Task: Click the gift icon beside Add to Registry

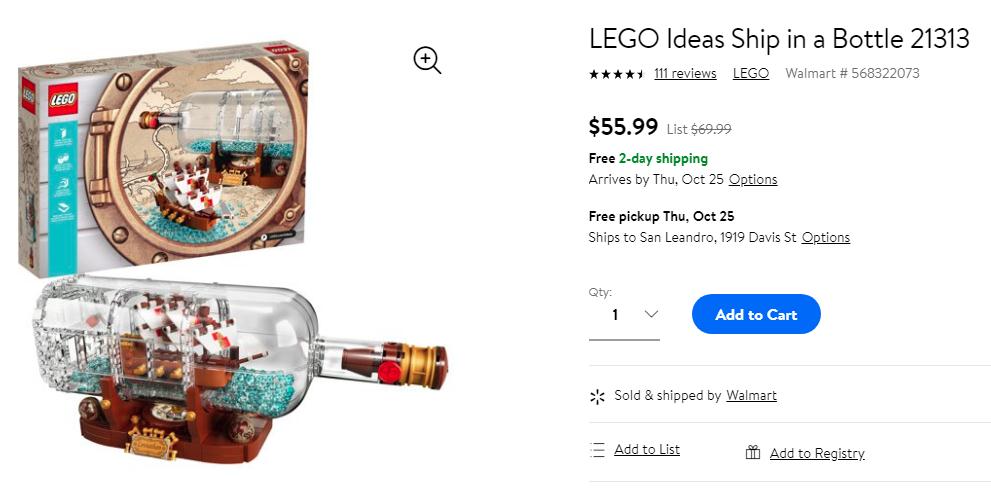Action: pos(753,453)
